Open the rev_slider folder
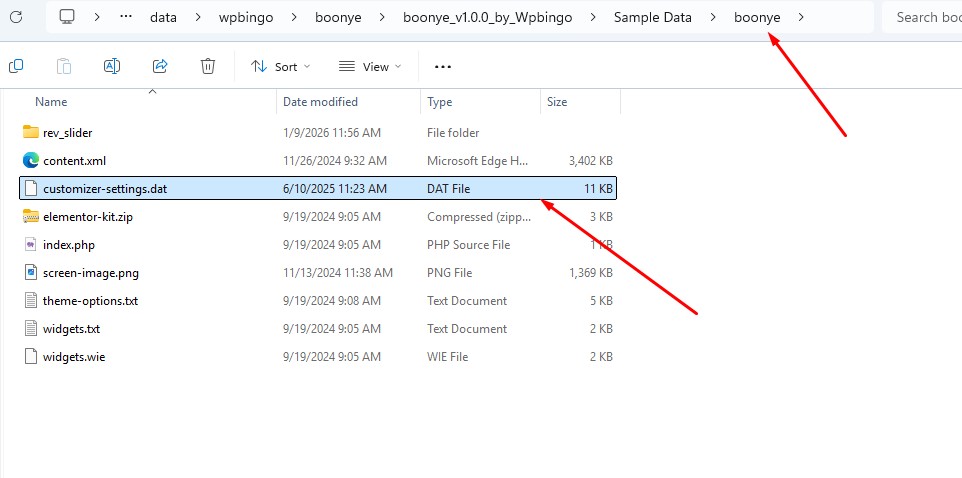Image resolution: width=962 pixels, height=478 pixels. 67,132
